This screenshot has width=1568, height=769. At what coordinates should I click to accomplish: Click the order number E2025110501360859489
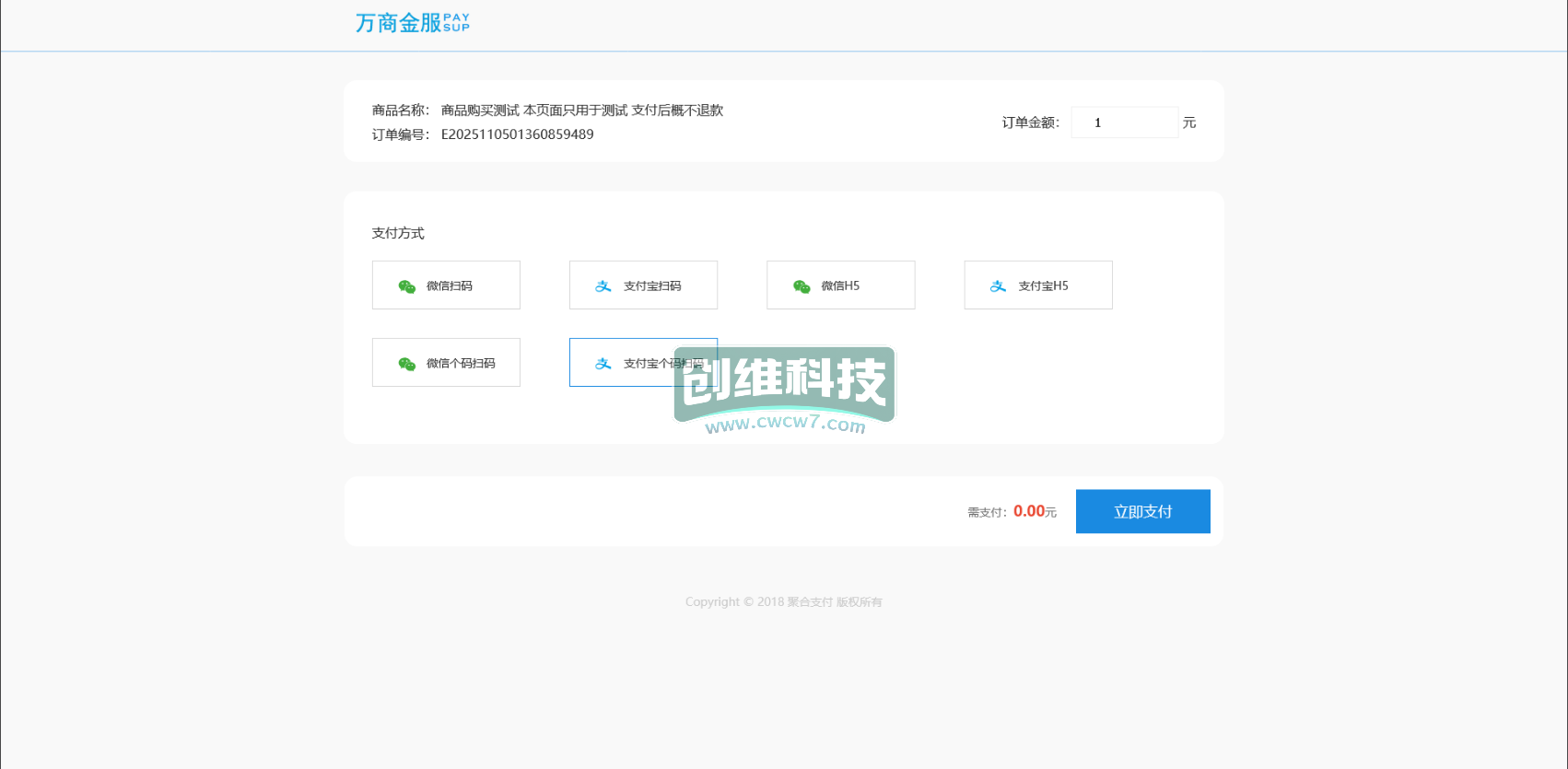click(x=517, y=134)
